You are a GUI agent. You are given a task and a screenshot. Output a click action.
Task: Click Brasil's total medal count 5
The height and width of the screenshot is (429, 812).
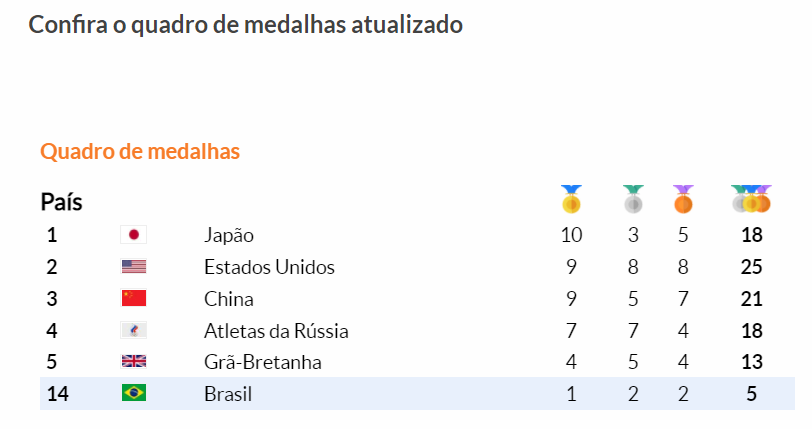(x=751, y=394)
